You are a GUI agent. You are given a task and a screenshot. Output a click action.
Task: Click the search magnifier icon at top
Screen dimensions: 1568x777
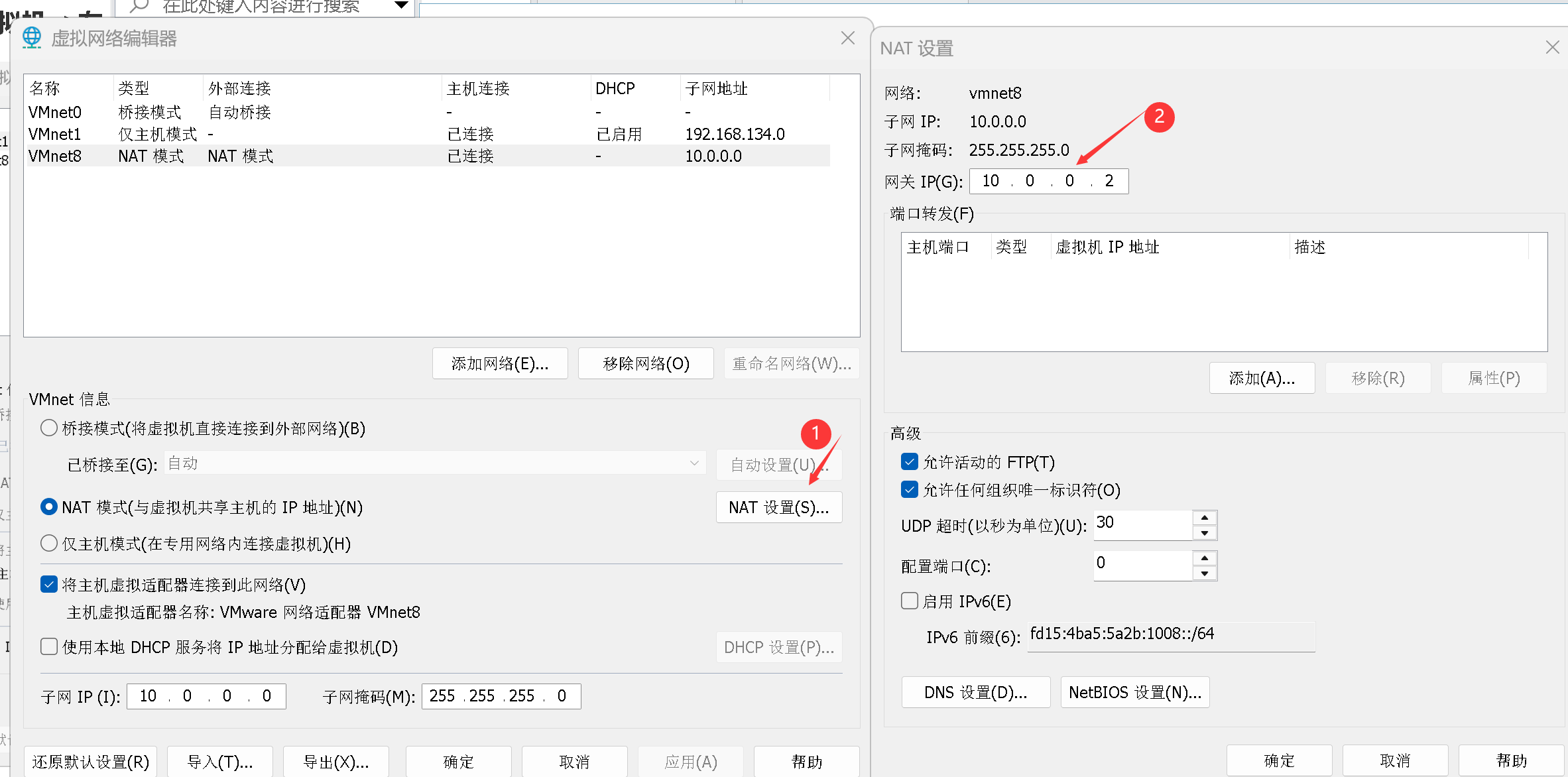pos(139,6)
